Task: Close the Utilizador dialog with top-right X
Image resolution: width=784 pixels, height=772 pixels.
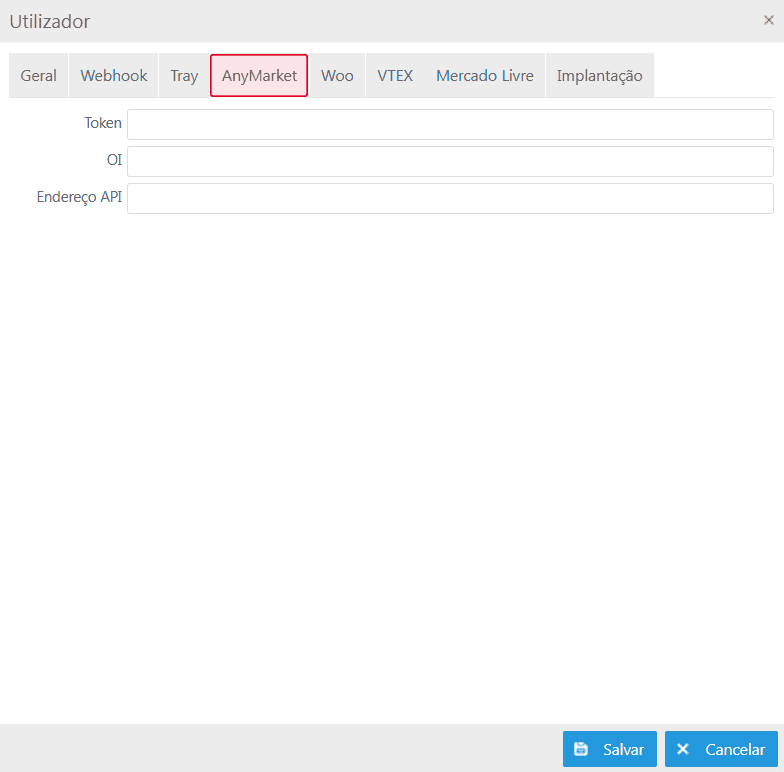Action: pyautogui.click(x=768, y=20)
